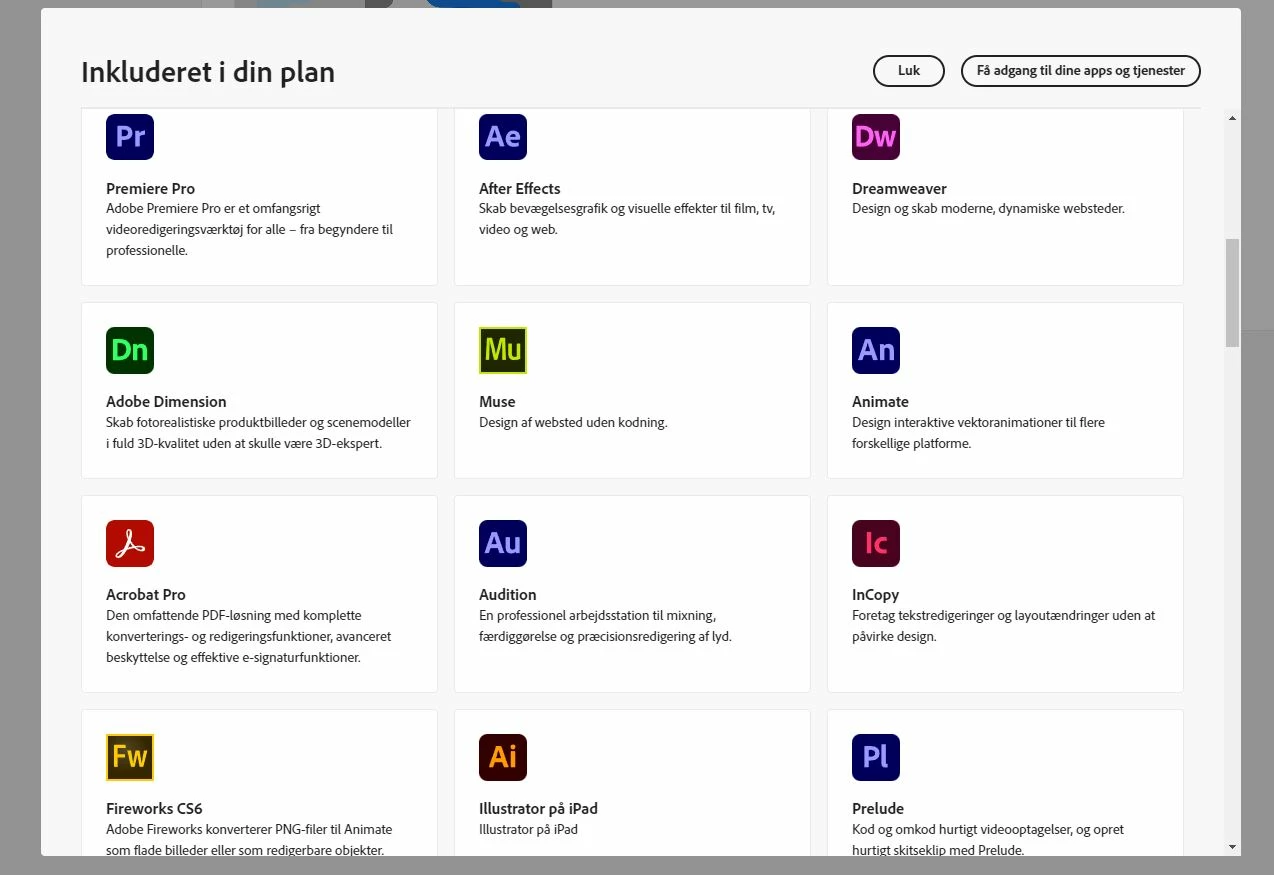1274x875 pixels.
Task: Click the Dreamweaver Dw icon
Action: point(876,136)
